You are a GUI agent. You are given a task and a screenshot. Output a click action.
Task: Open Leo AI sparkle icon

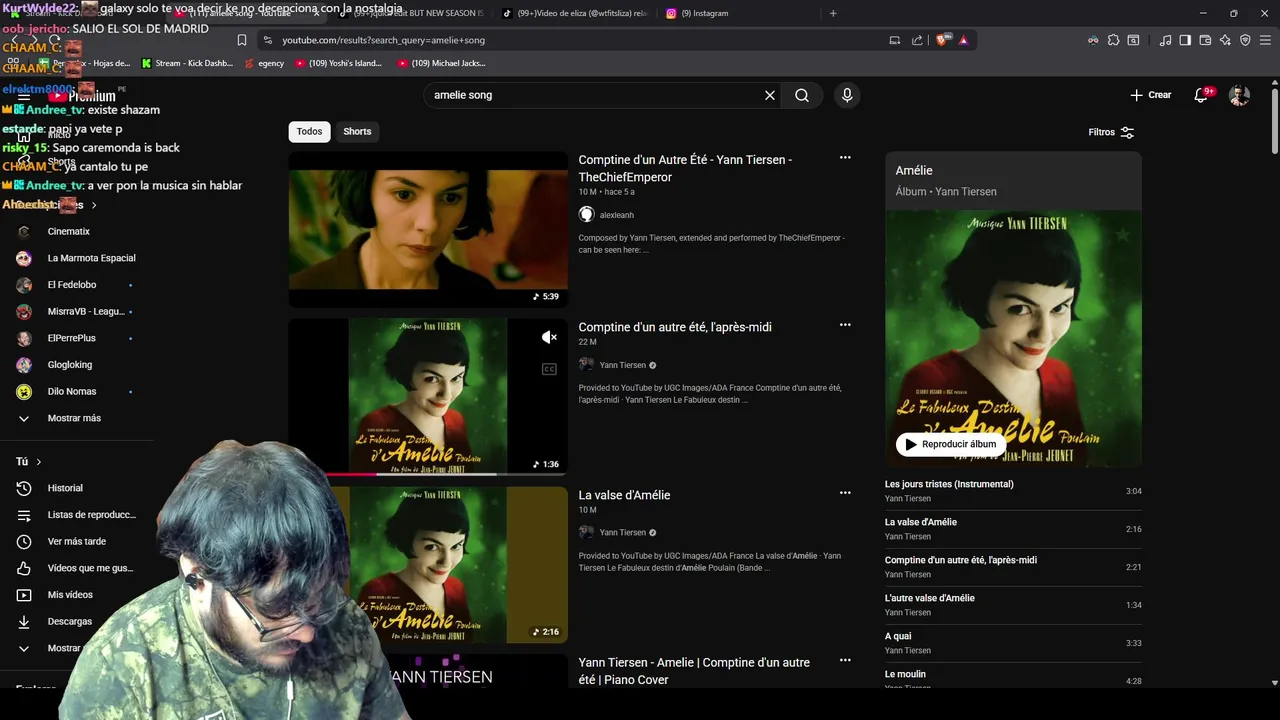coord(1225,40)
